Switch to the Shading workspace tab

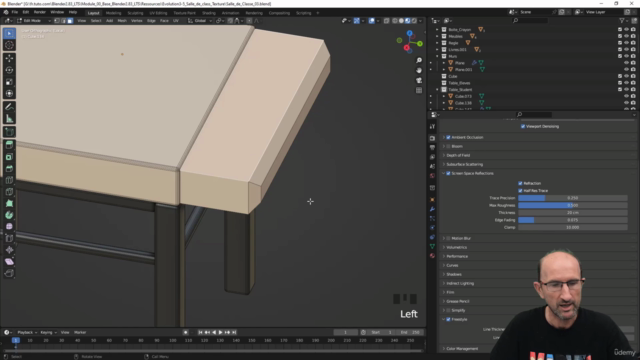208,13
